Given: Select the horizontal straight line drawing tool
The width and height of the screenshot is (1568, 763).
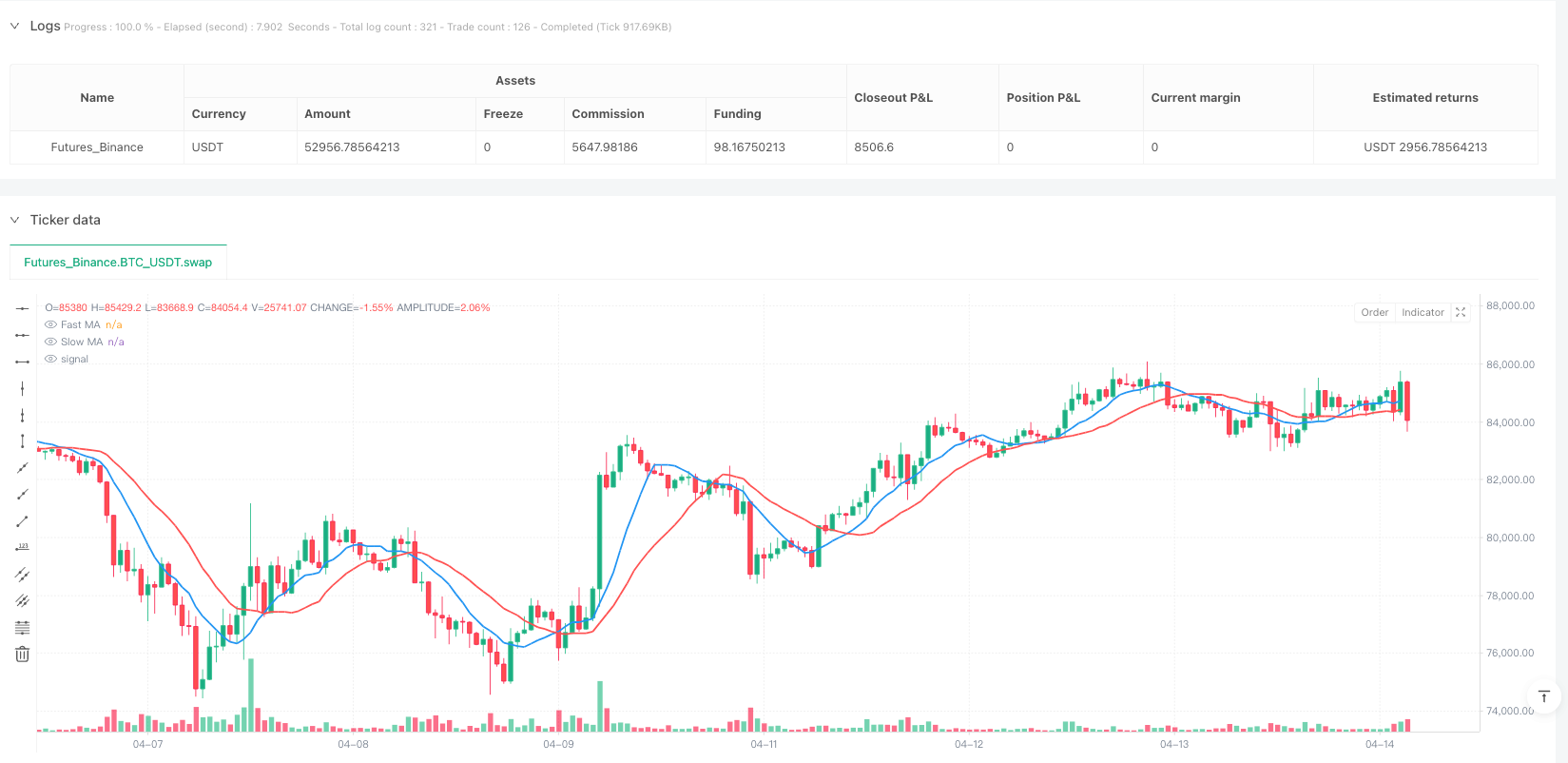Looking at the screenshot, I should (22, 308).
